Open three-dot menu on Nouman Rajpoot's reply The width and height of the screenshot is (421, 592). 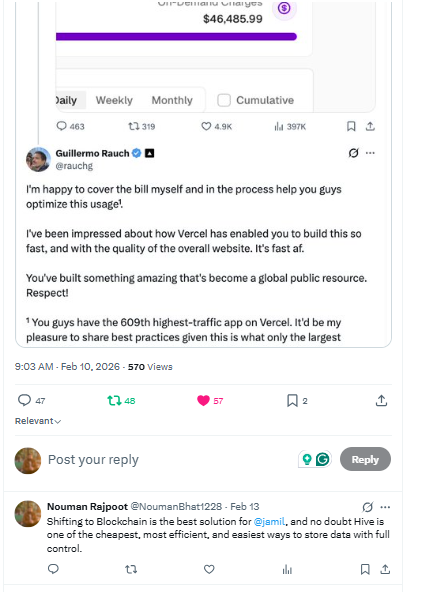385,507
